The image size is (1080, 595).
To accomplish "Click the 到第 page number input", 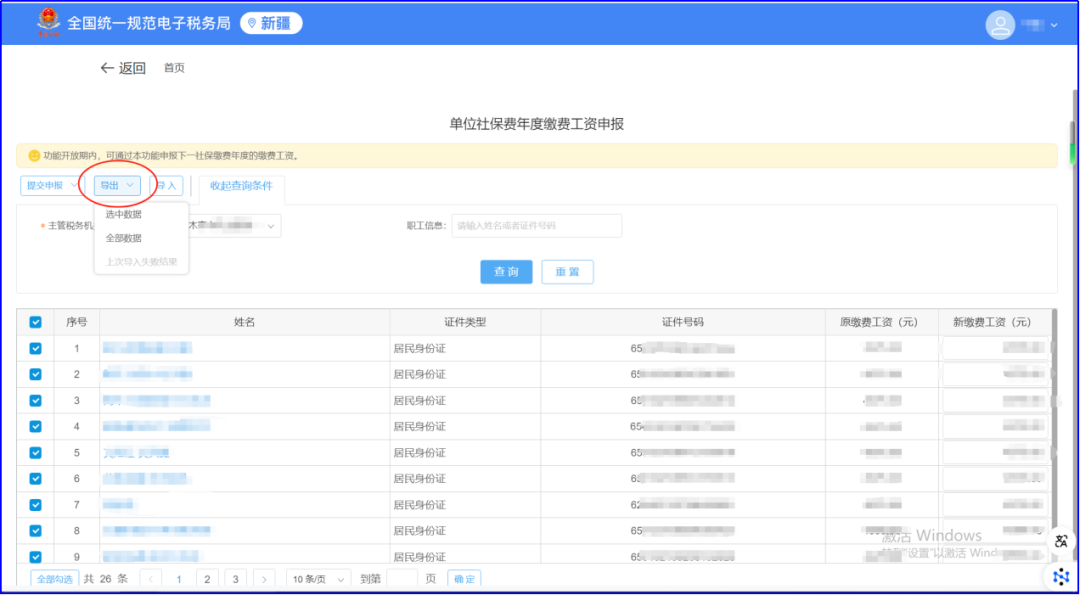I will (402, 579).
